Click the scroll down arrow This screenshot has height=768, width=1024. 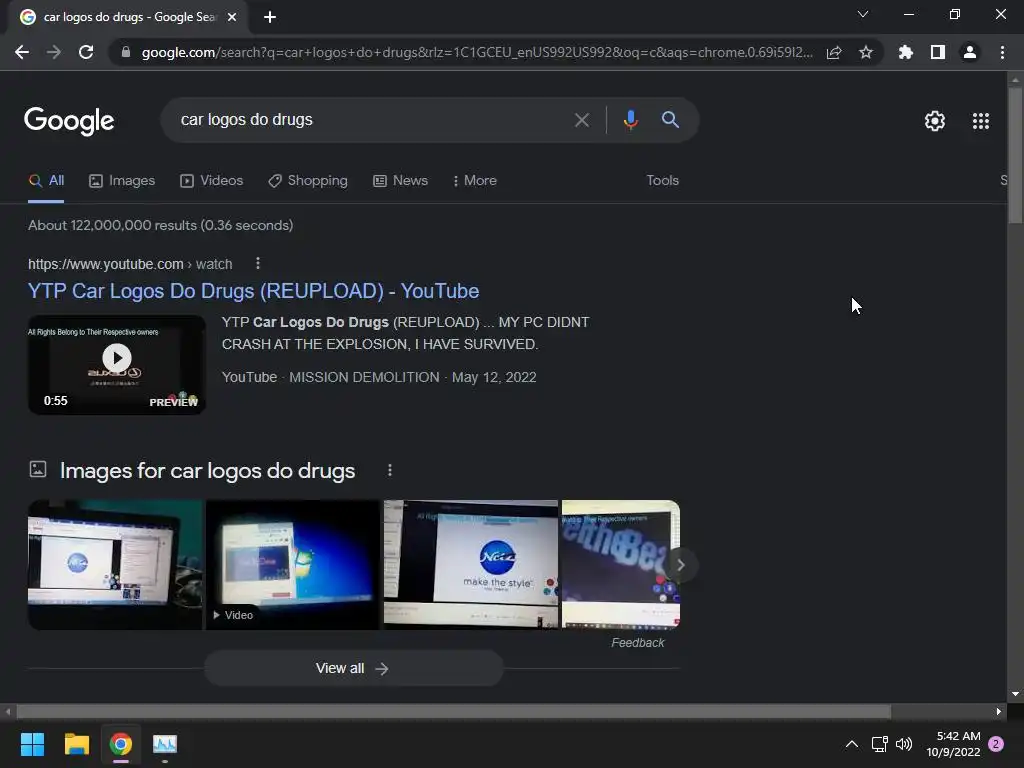pyautogui.click(x=1015, y=694)
